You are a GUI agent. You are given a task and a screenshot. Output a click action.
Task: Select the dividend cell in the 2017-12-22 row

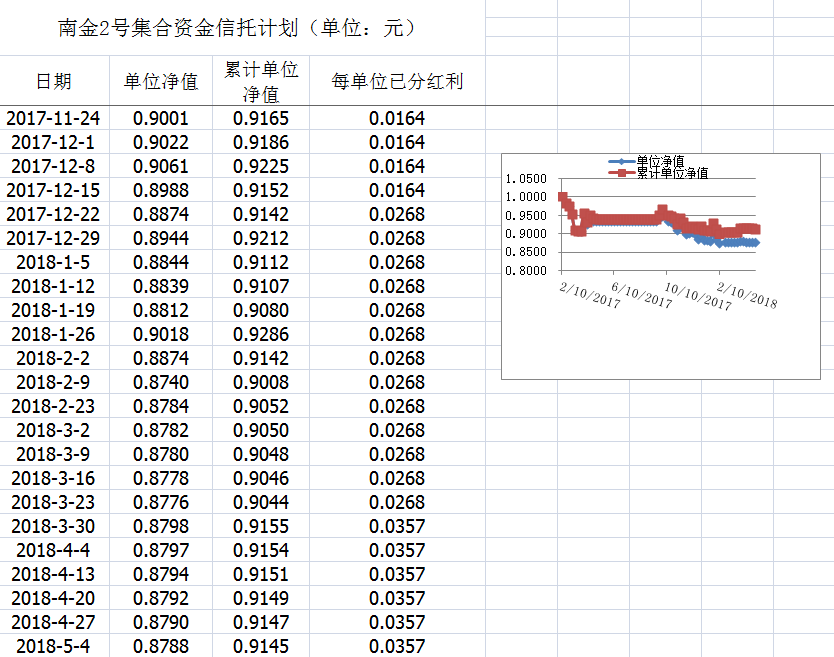click(396, 214)
